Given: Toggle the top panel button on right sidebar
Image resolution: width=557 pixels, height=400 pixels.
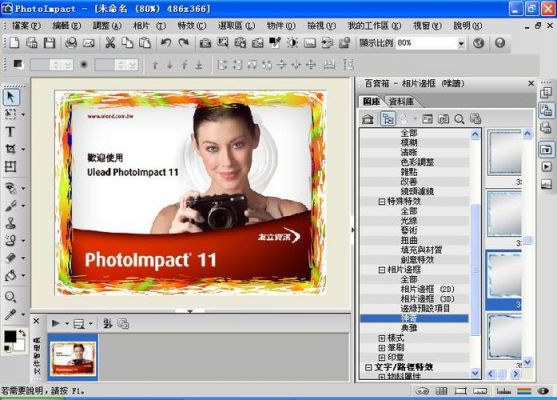Looking at the screenshot, I should 546,93.
